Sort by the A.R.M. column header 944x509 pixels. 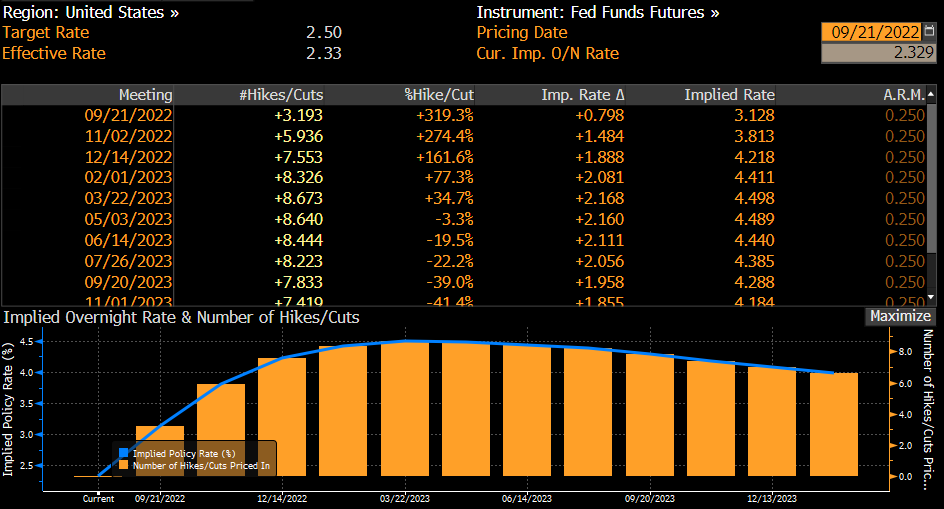904,95
